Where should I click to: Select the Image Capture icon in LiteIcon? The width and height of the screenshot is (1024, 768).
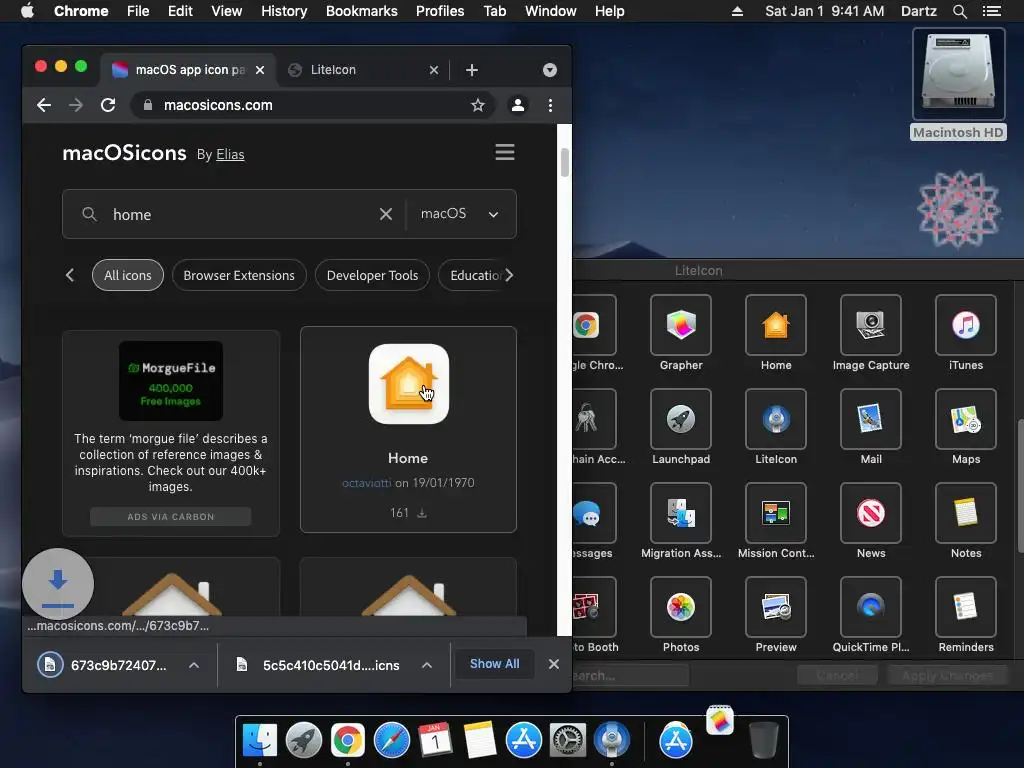[871, 325]
